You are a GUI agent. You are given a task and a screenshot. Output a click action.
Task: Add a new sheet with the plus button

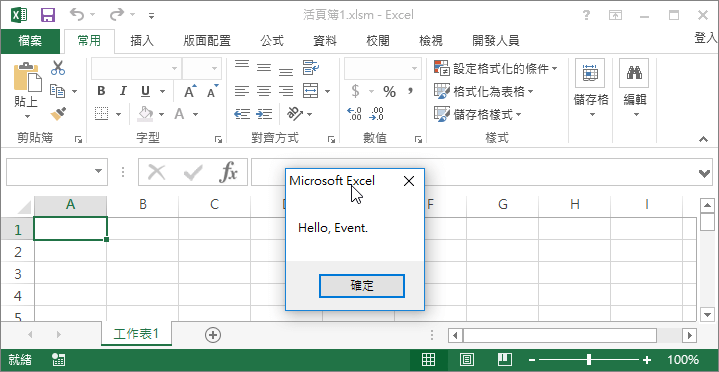tap(213, 335)
